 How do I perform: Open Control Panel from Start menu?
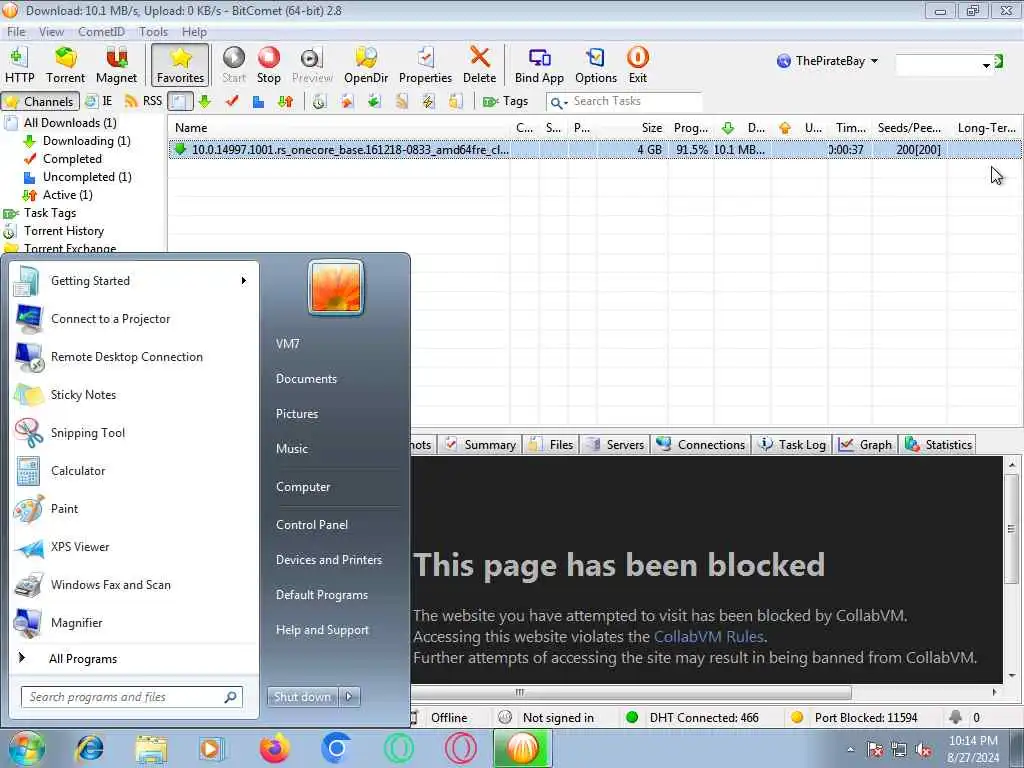312,525
